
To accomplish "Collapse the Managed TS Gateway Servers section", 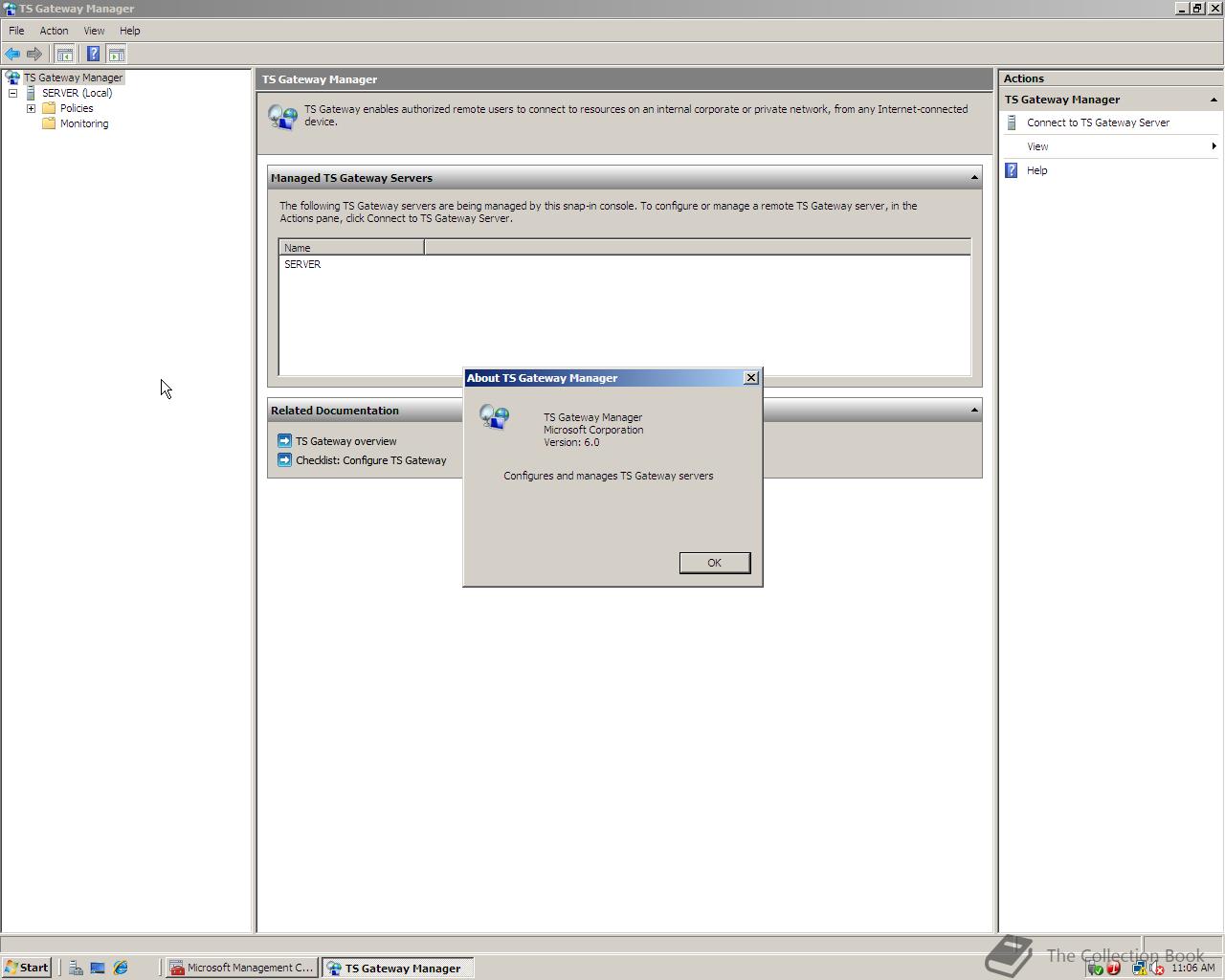I will (x=974, y=178).
